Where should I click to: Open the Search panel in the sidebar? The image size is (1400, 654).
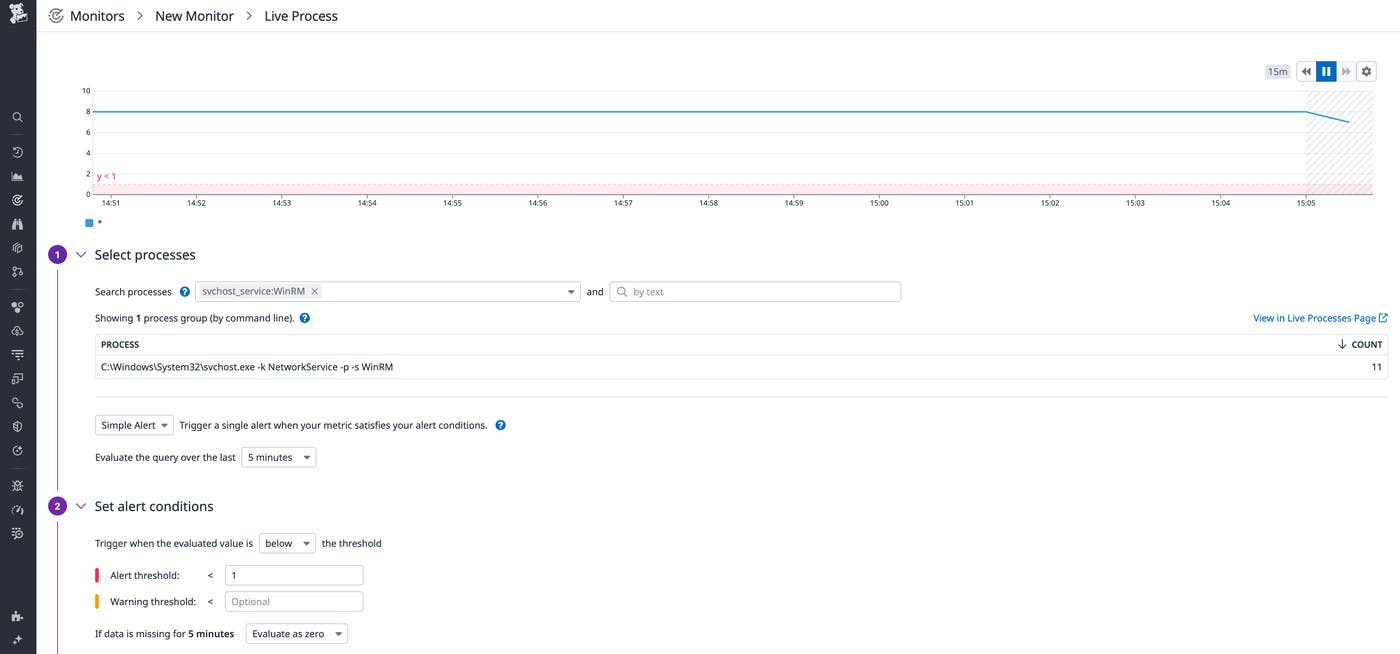pos(16,117)
